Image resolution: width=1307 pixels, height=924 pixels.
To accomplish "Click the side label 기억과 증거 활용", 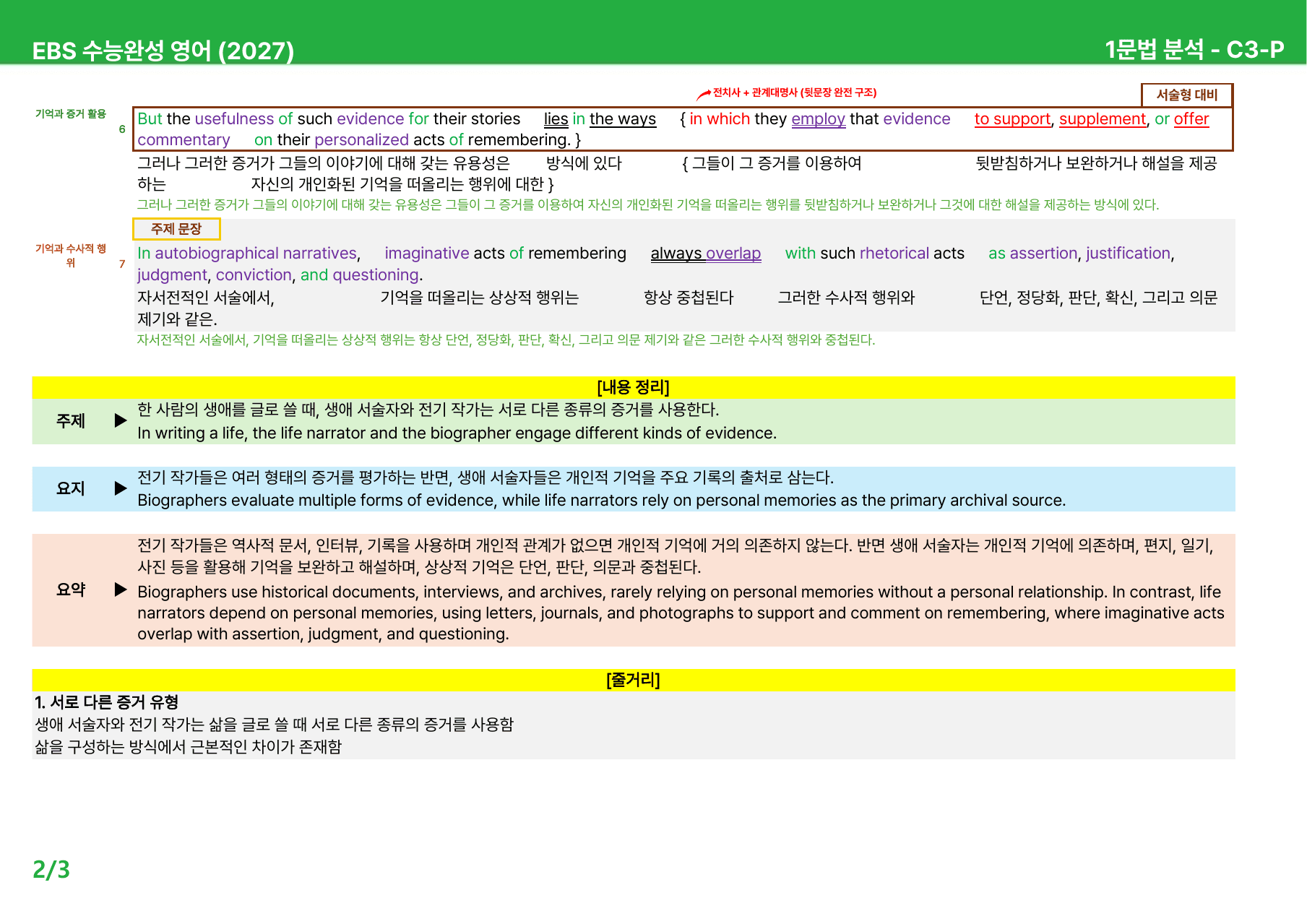I will 71,113.
